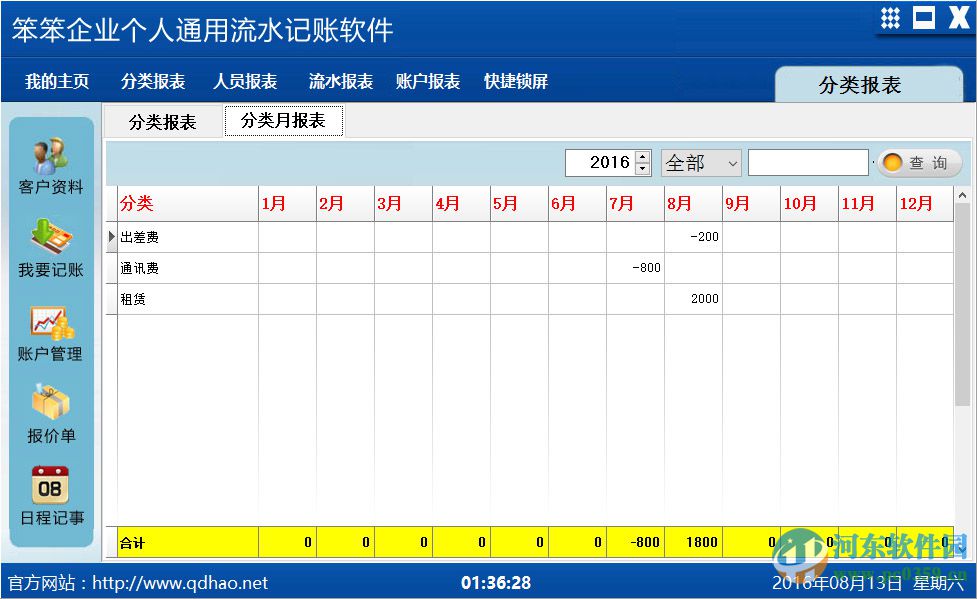Switch to the 分类月报表 tab
Screen dimensions: 977x599
[283, 118]
